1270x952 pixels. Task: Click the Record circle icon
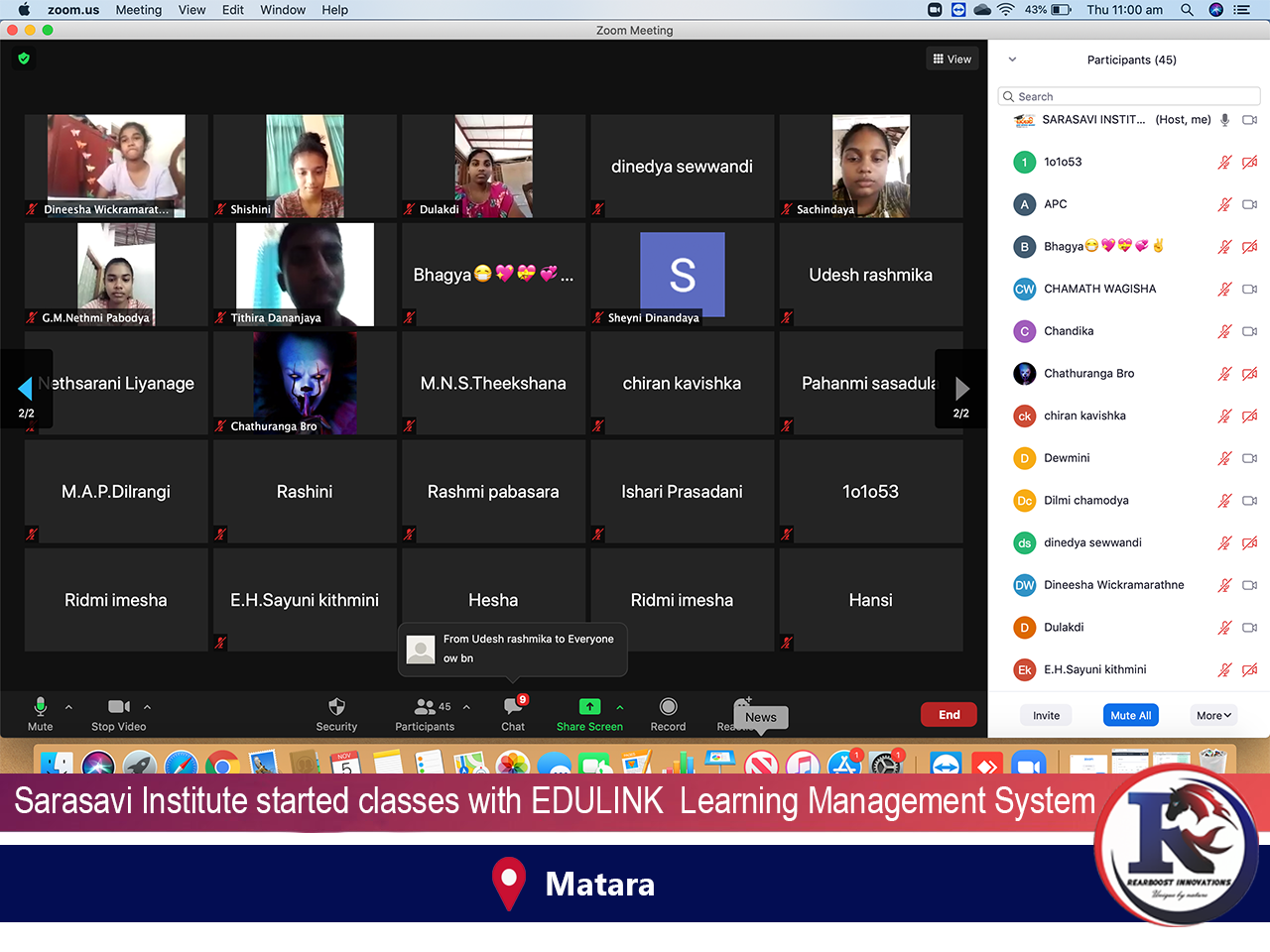668,706
